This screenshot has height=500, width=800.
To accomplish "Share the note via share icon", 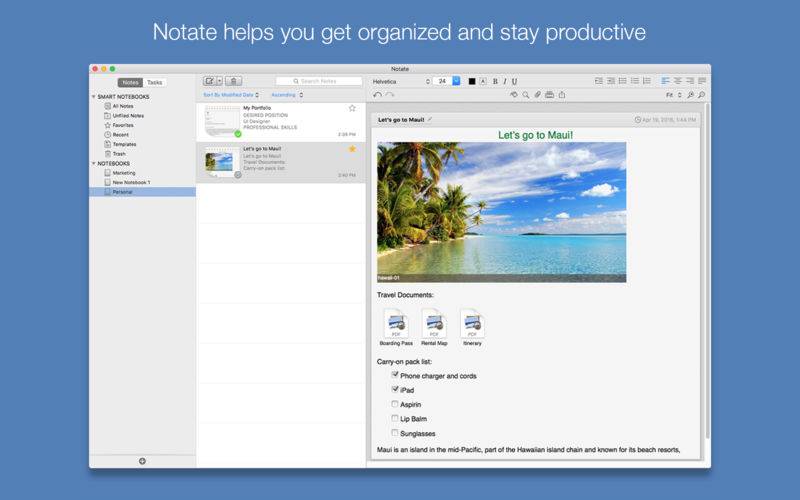I will 562,95.
